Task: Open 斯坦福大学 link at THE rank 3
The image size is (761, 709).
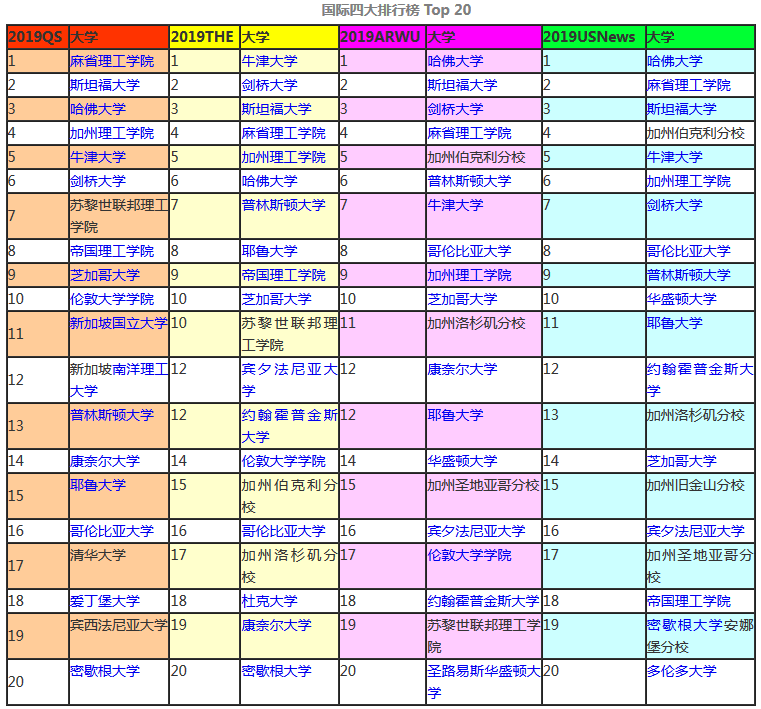Action: (277, 109)
